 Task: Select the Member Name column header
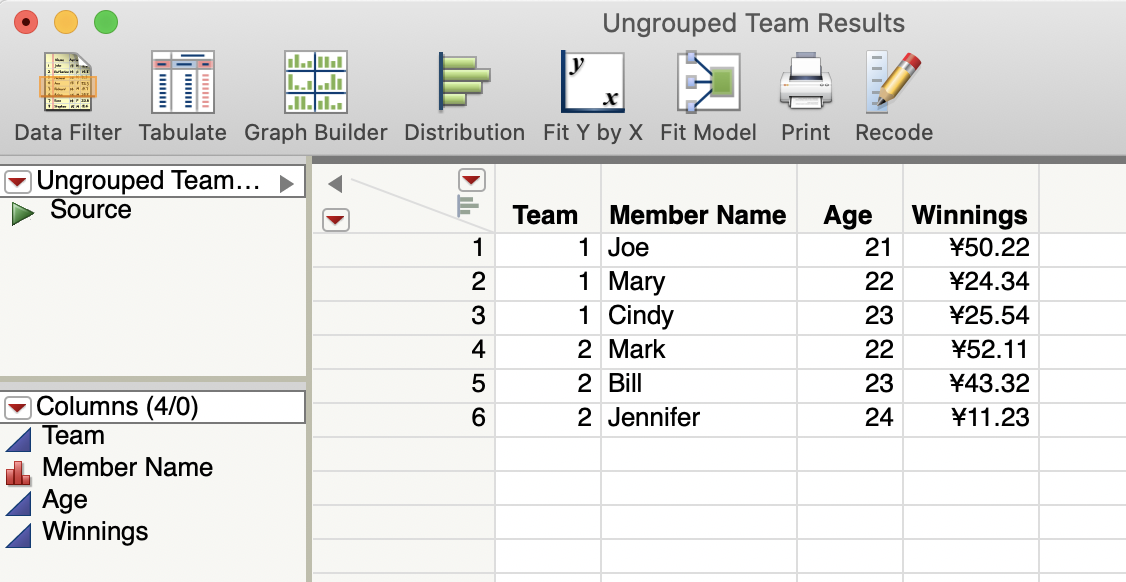pos(697,215)
